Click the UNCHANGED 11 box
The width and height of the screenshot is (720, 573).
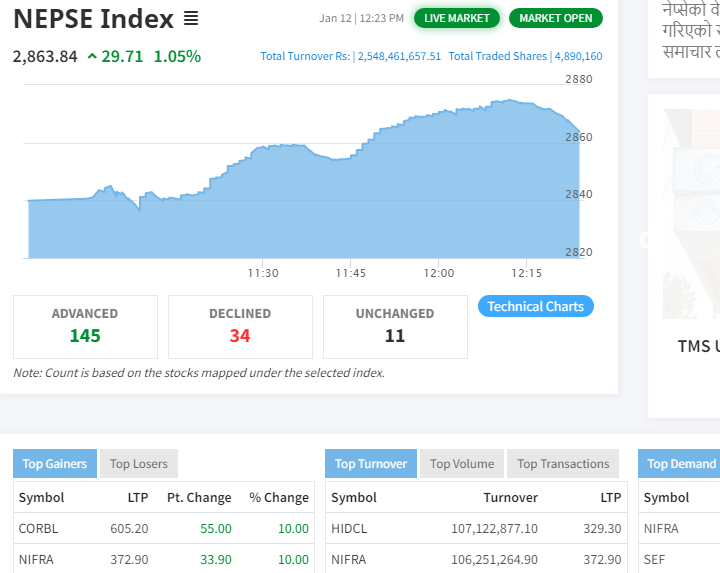(395, 327)
